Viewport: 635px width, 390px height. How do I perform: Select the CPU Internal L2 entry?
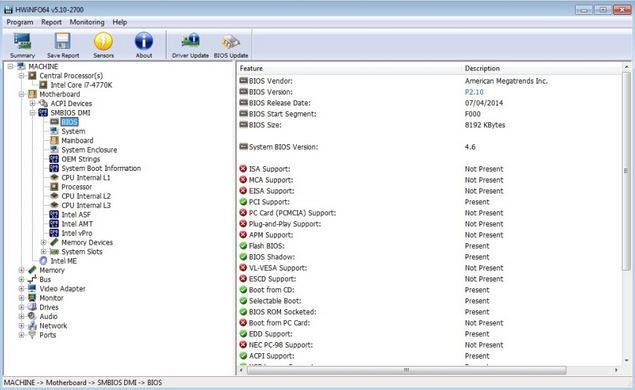[86, 196]
